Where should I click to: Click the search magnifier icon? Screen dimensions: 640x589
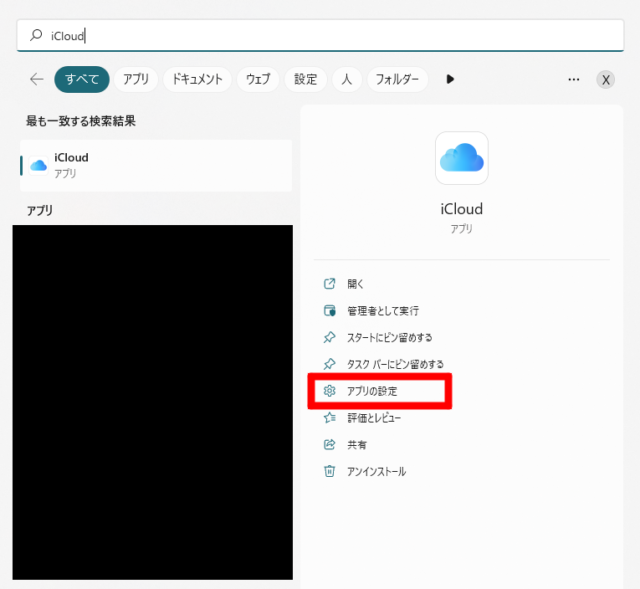pyautogui.click(x=36, y=35)
